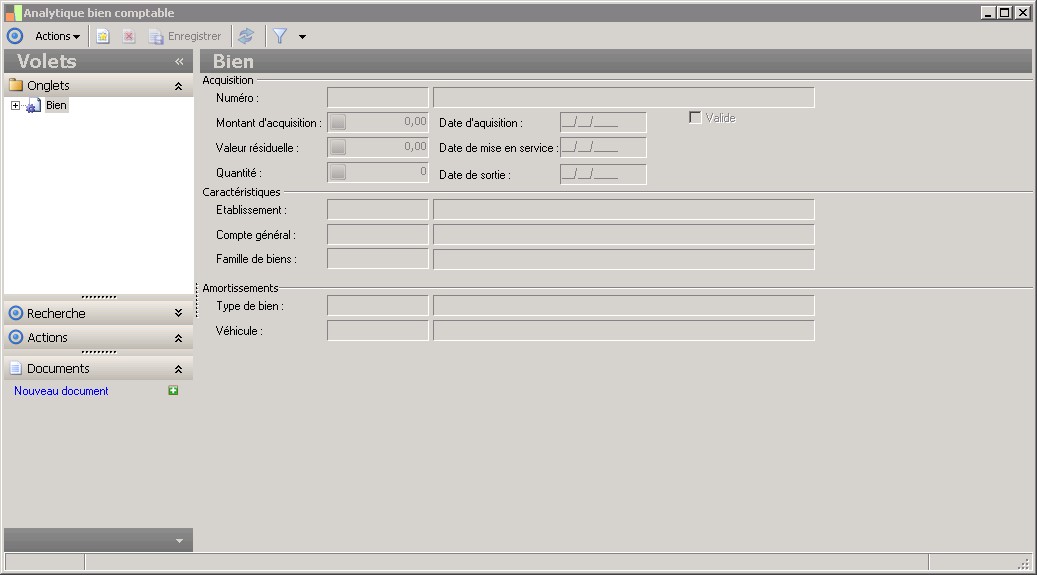
Task: Click the refresh arrows toolbar icon
Action: [246, 36]
